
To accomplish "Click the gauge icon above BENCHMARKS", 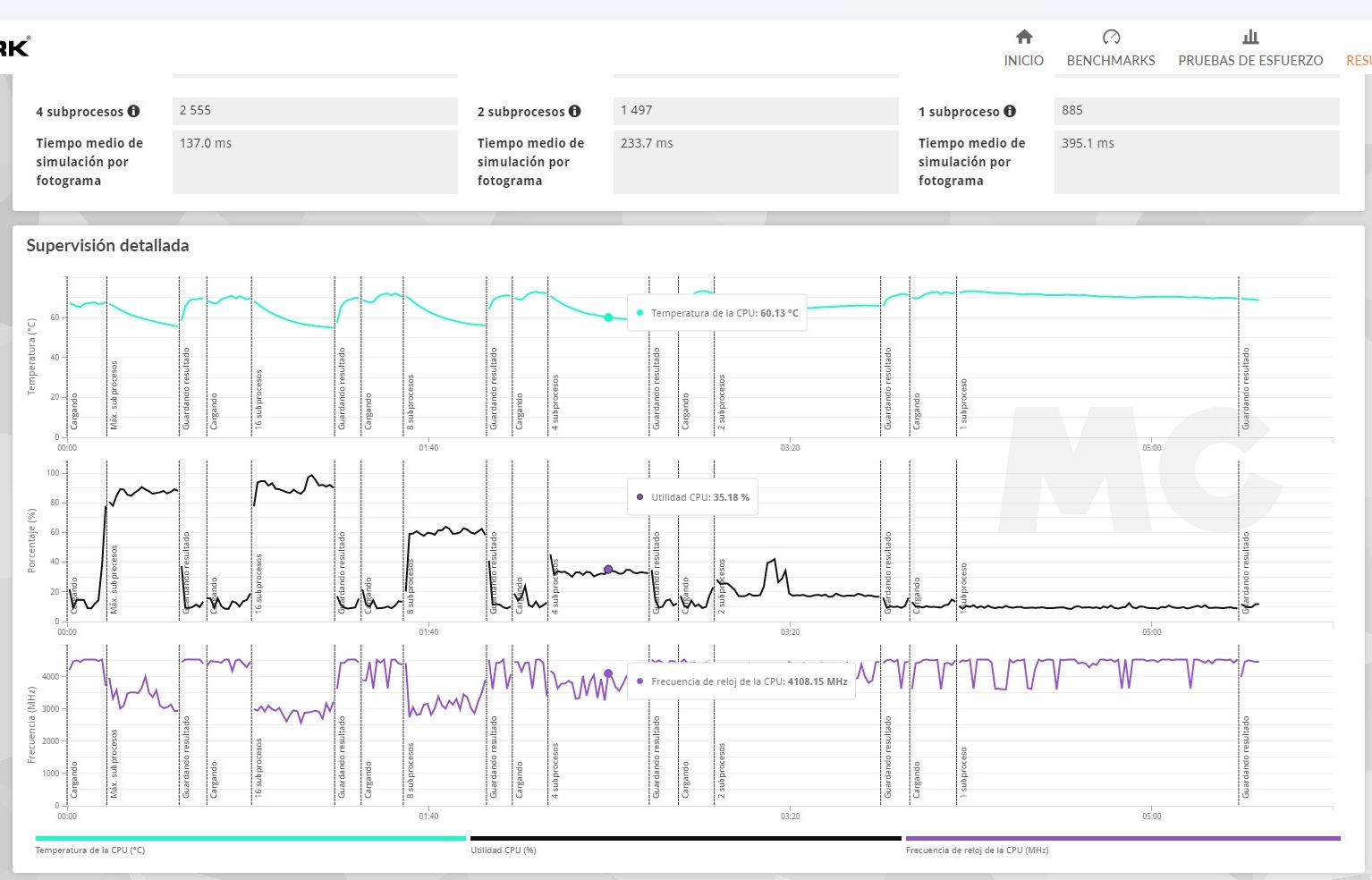I will (1111, 37).
